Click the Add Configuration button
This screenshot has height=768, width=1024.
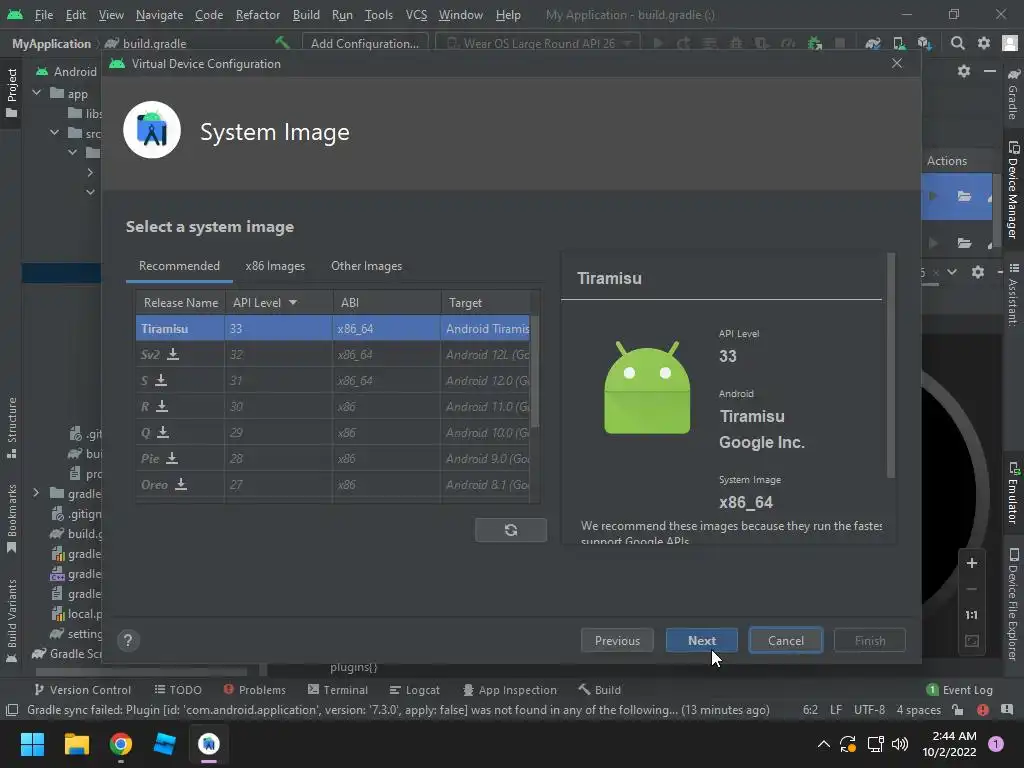click(x=364, y=43)
